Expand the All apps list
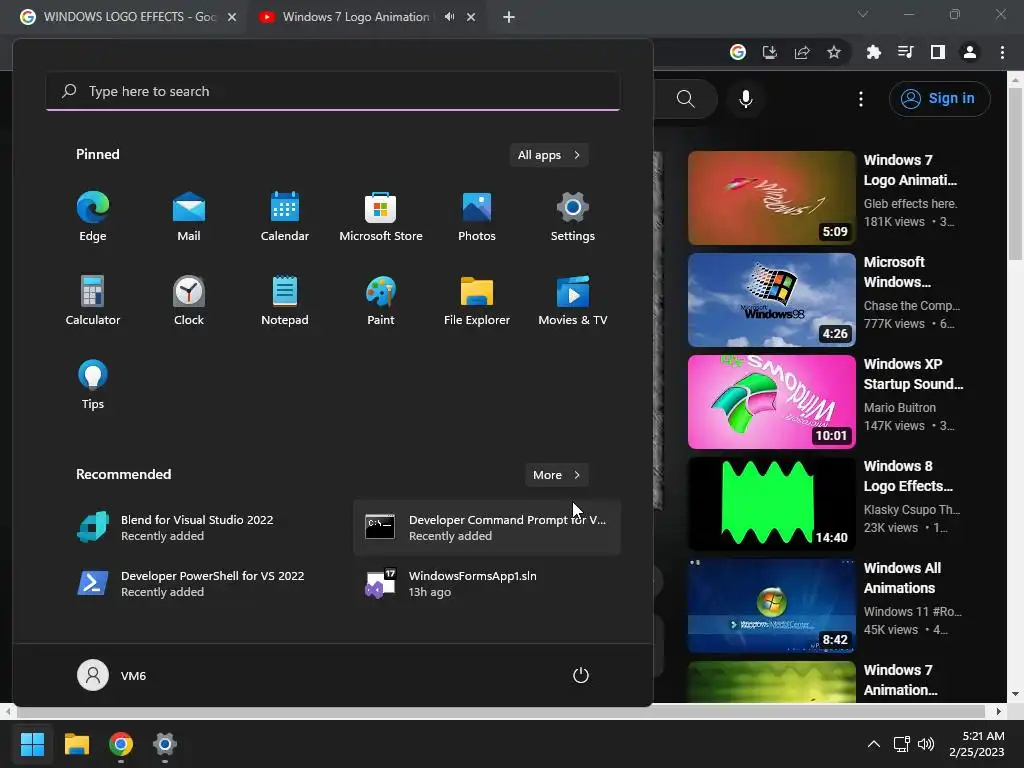 pos(549,155)
